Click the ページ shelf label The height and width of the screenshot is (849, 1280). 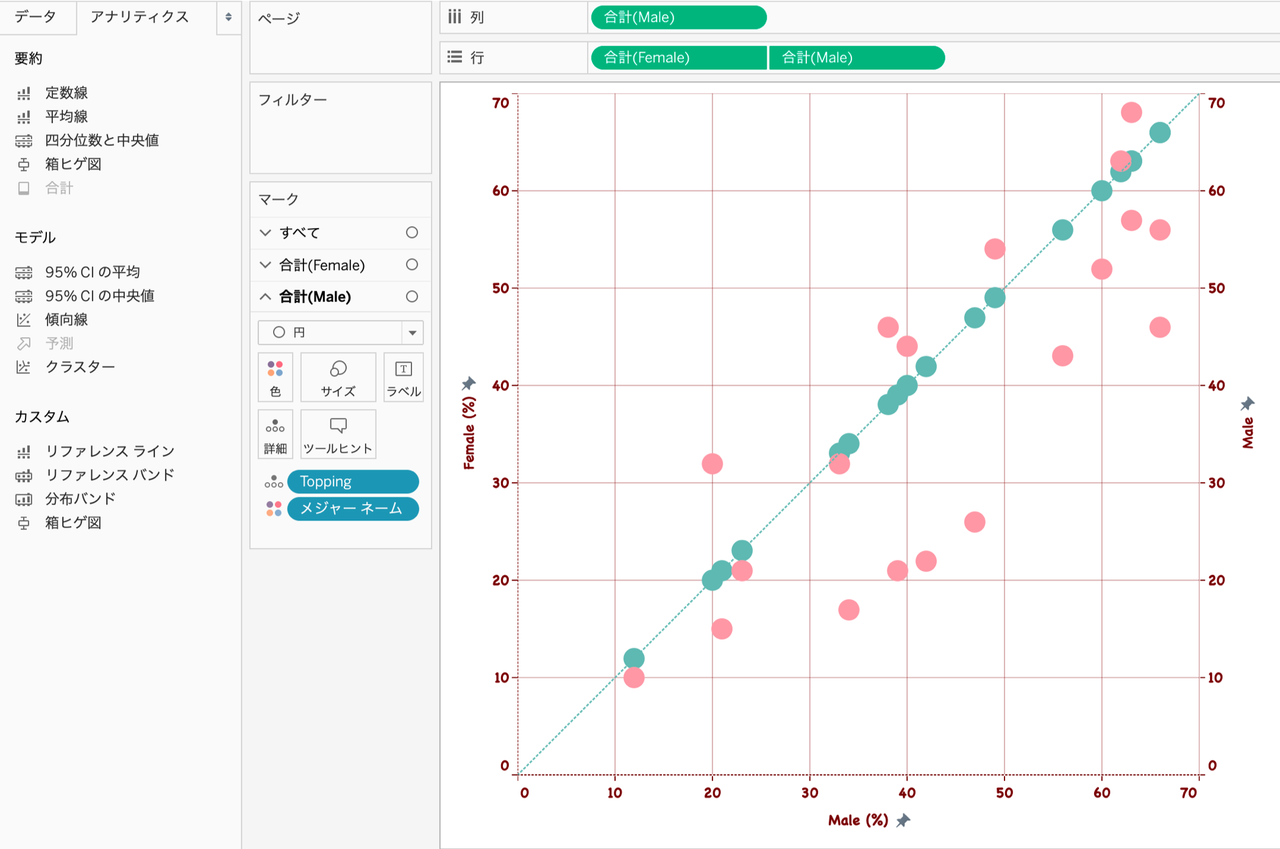click(279, 18)
